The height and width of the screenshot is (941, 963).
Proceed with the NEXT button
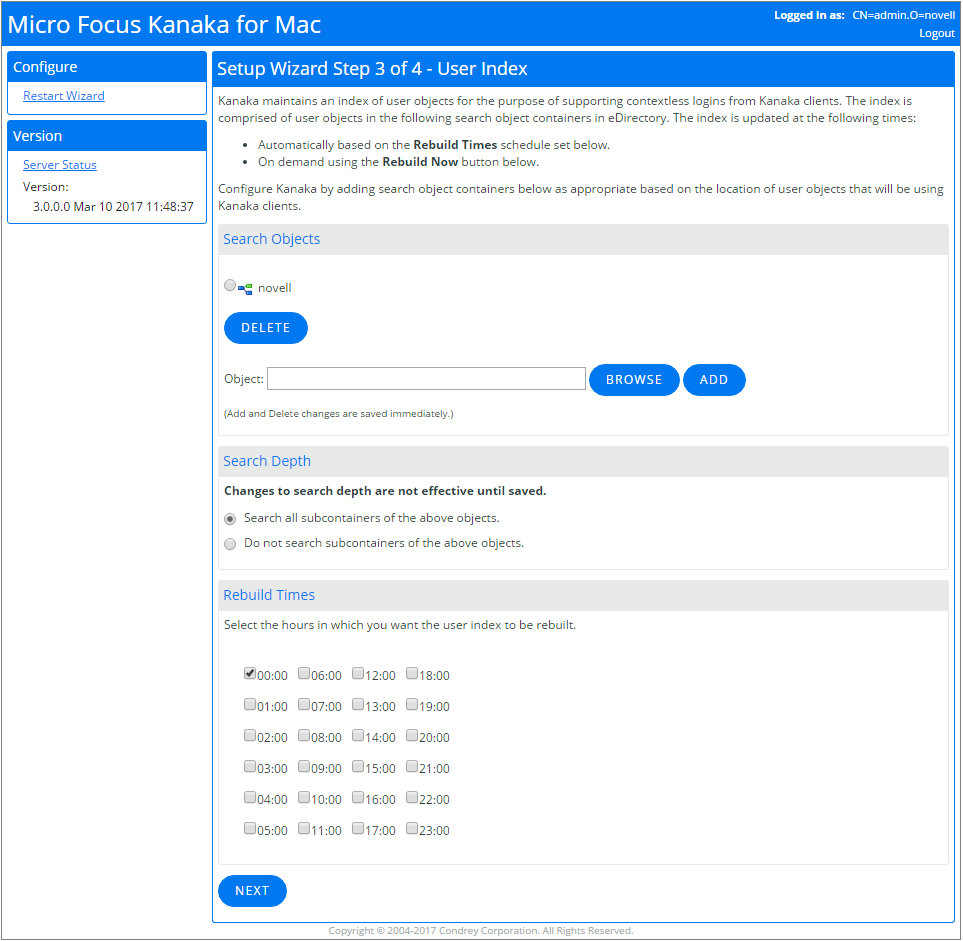(x=252, y=891)
